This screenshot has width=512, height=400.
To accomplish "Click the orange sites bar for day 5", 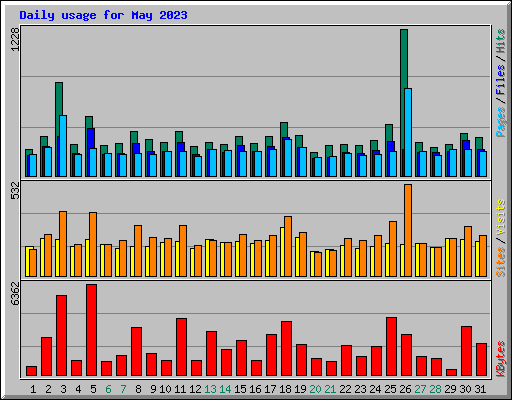I will (x=93, y=244).
